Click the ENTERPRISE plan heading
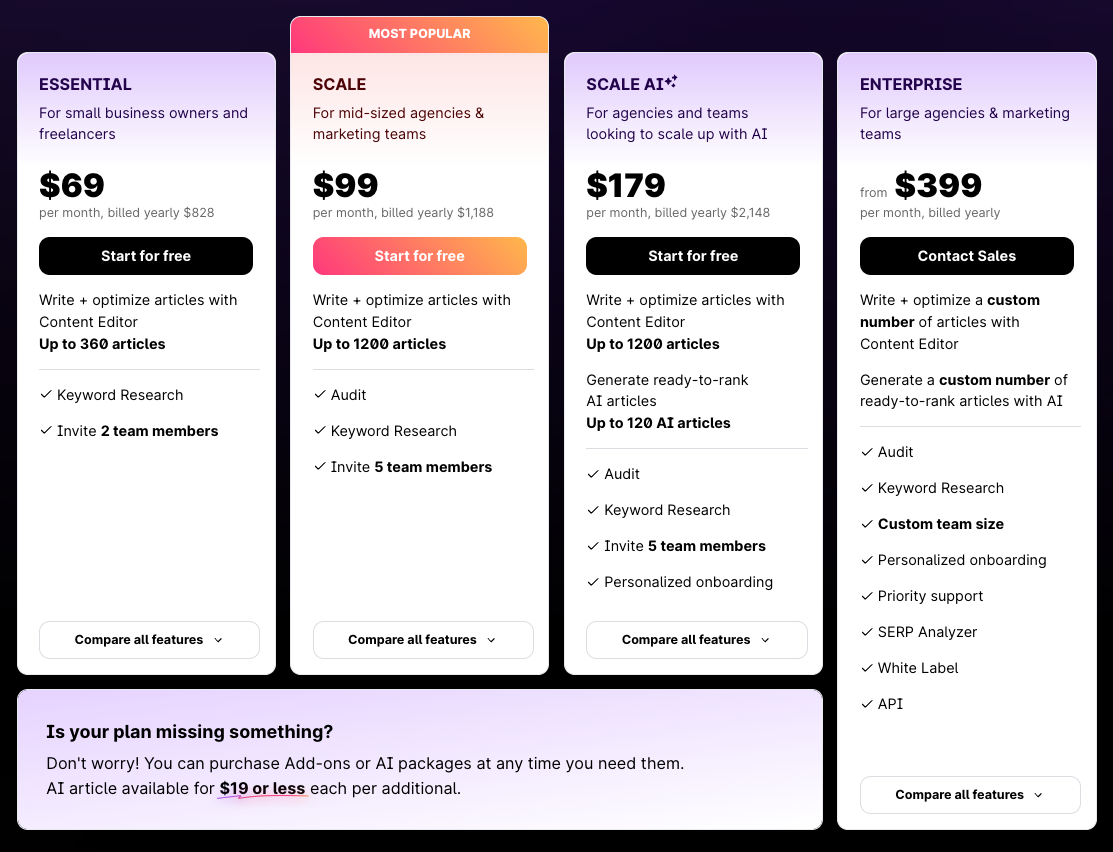1113x852 pixels. click(911, 85)
